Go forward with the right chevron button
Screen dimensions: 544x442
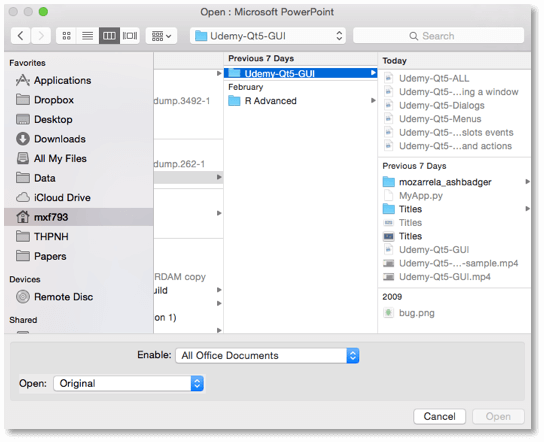point(41,36)
